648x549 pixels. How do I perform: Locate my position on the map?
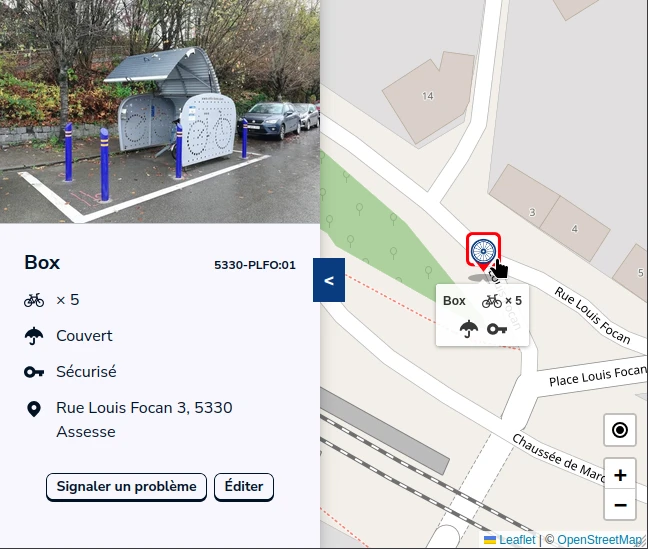coord(620,430)
